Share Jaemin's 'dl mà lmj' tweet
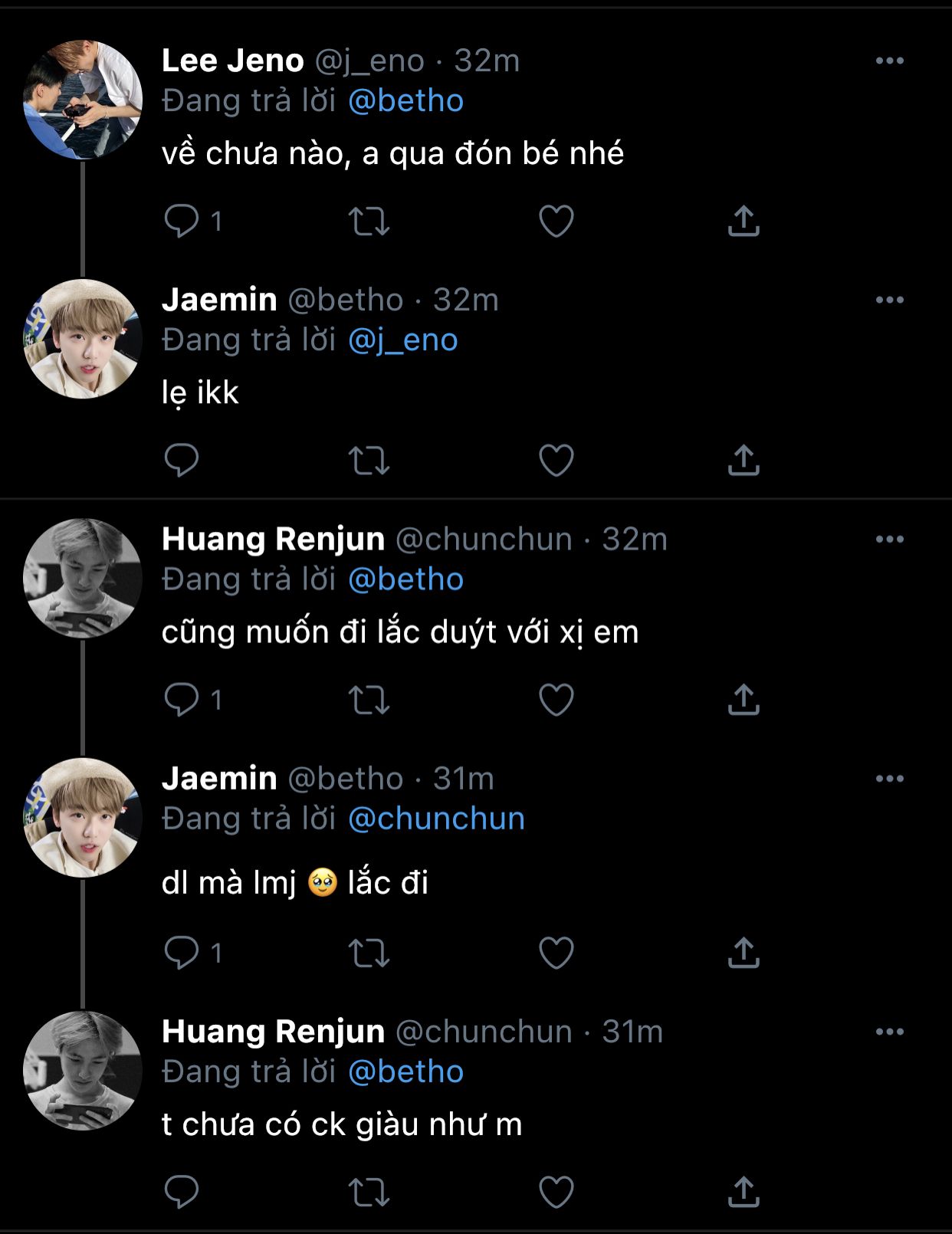 [x=743, y=953]
